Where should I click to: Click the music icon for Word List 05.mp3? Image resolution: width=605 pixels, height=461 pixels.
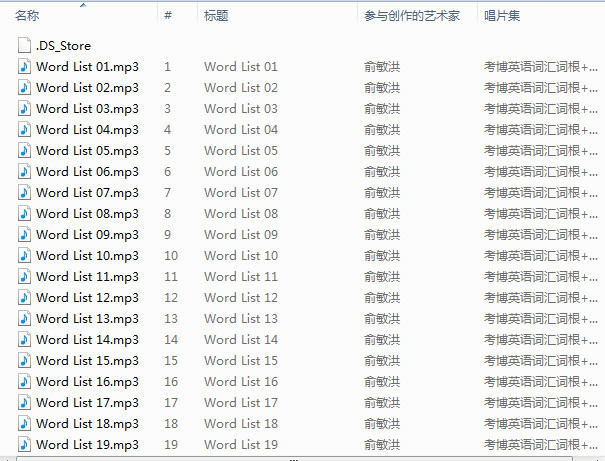coord(24,150)
